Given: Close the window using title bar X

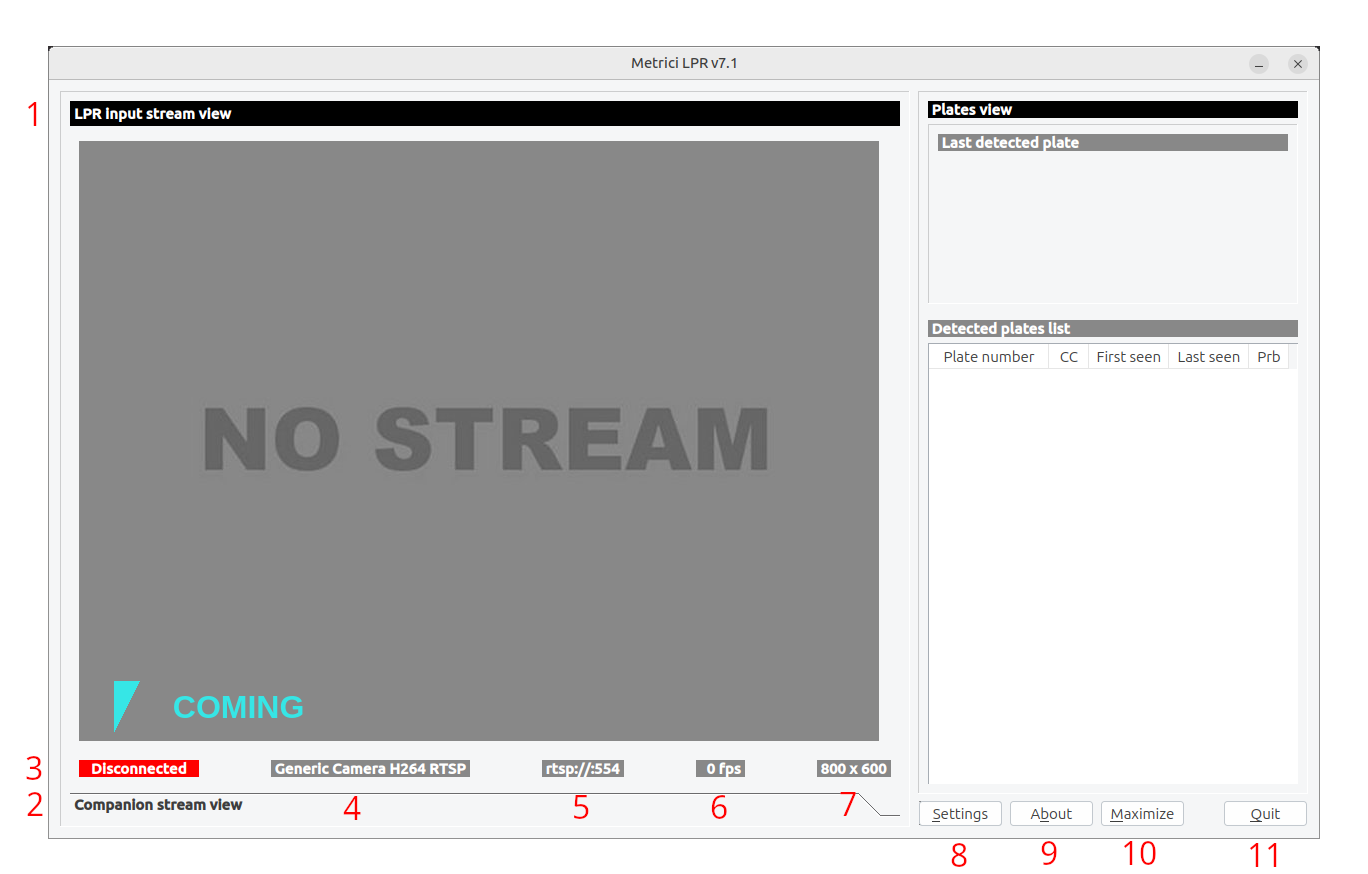Looking at the screenshot, I should click(1297, 64).
